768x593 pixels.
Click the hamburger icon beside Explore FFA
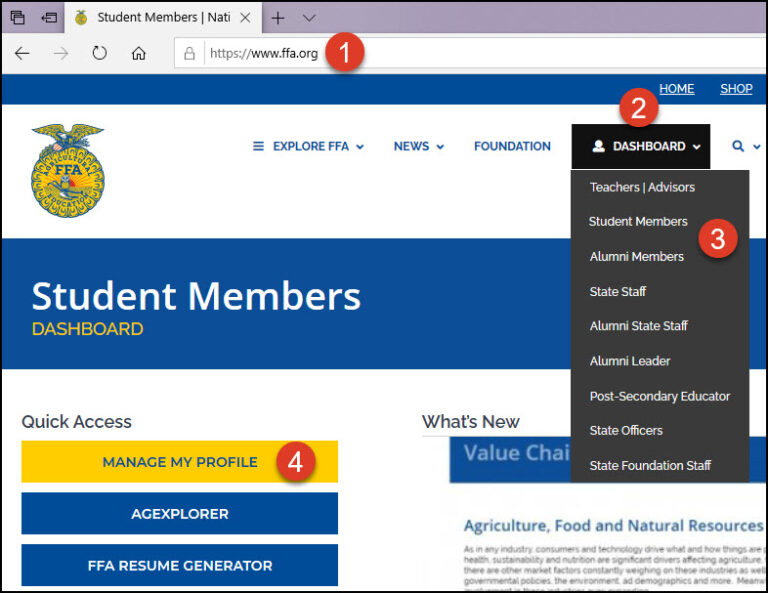click(x=258, y=146)
